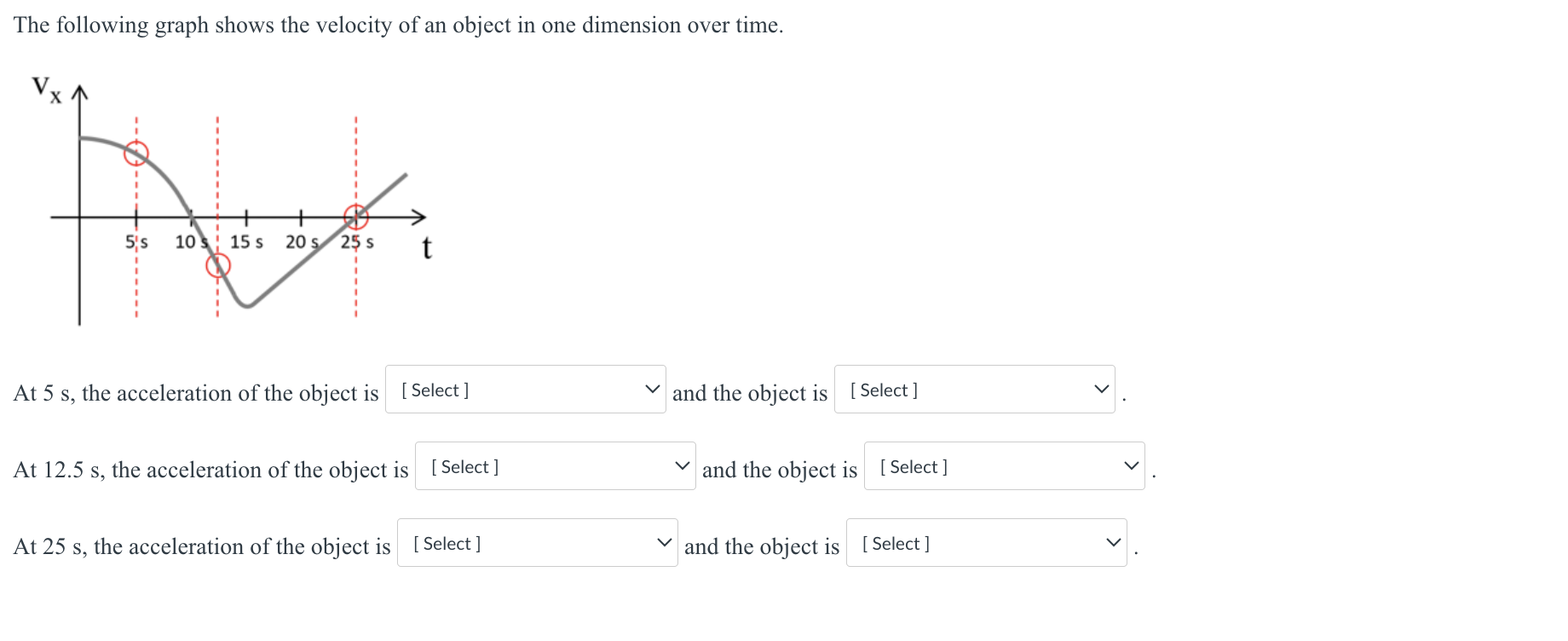This screenshot has height=641, width=1568.
Task: Click the lowest point of the velocity curve
Action: click(x=247, y=304)
